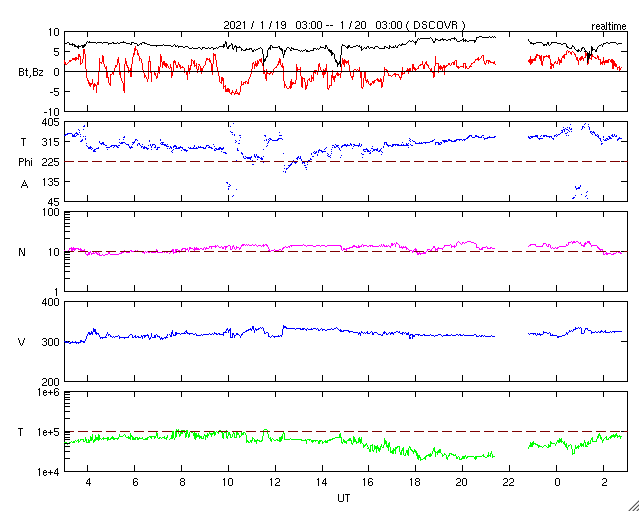Click the '200' velocity tick label
640x512 pixels.
click(52, 382)
